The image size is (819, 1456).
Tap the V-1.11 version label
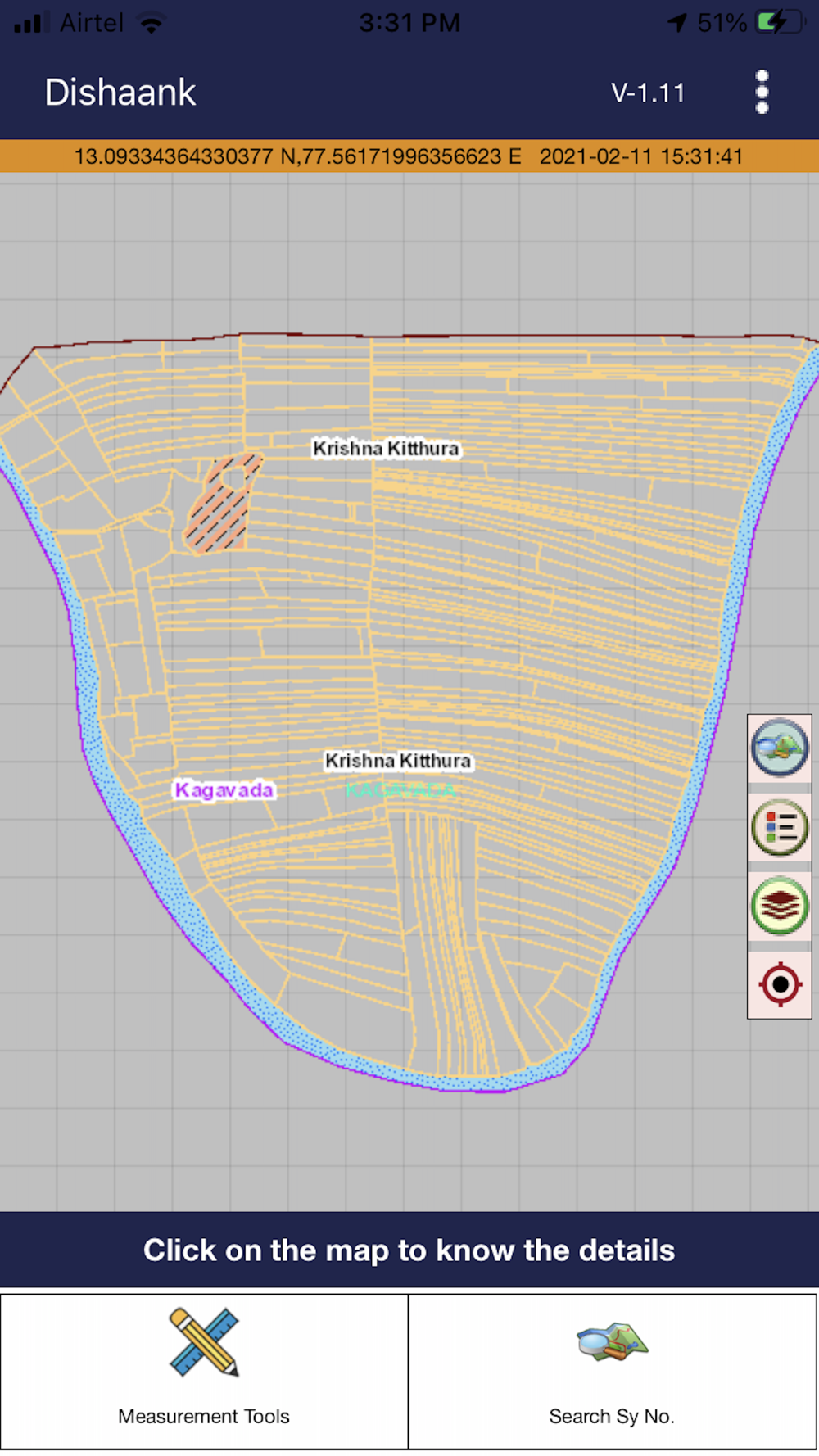pos(648,93)
